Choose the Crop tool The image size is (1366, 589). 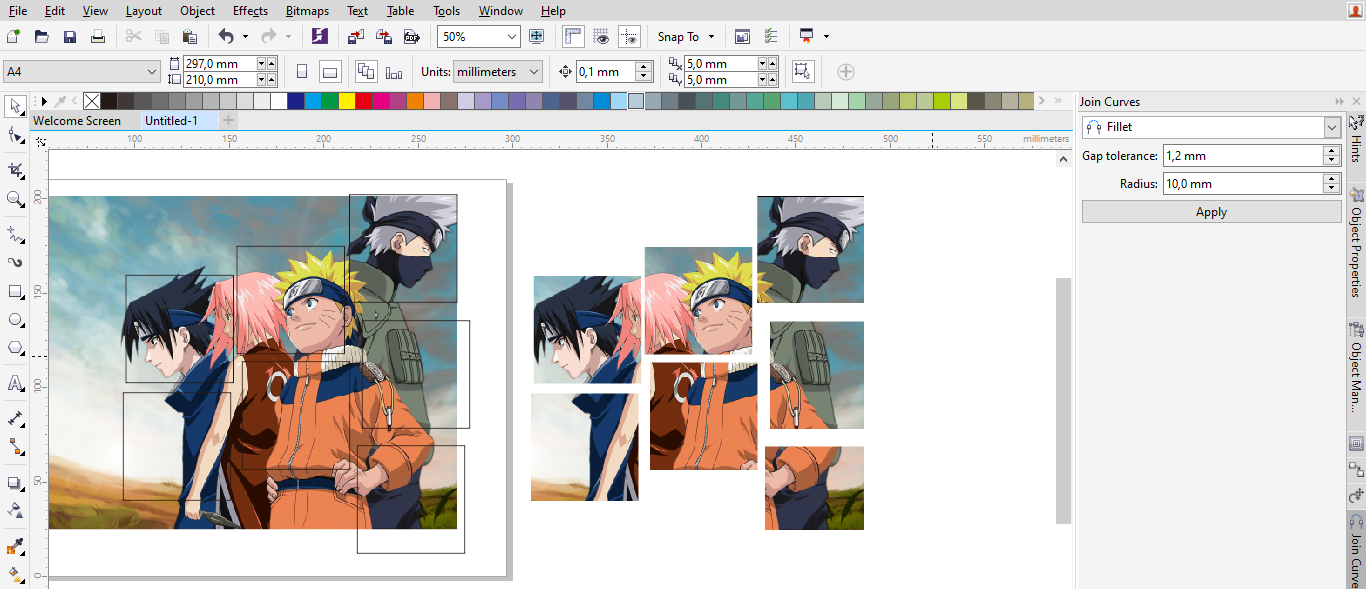coord(14,170)
